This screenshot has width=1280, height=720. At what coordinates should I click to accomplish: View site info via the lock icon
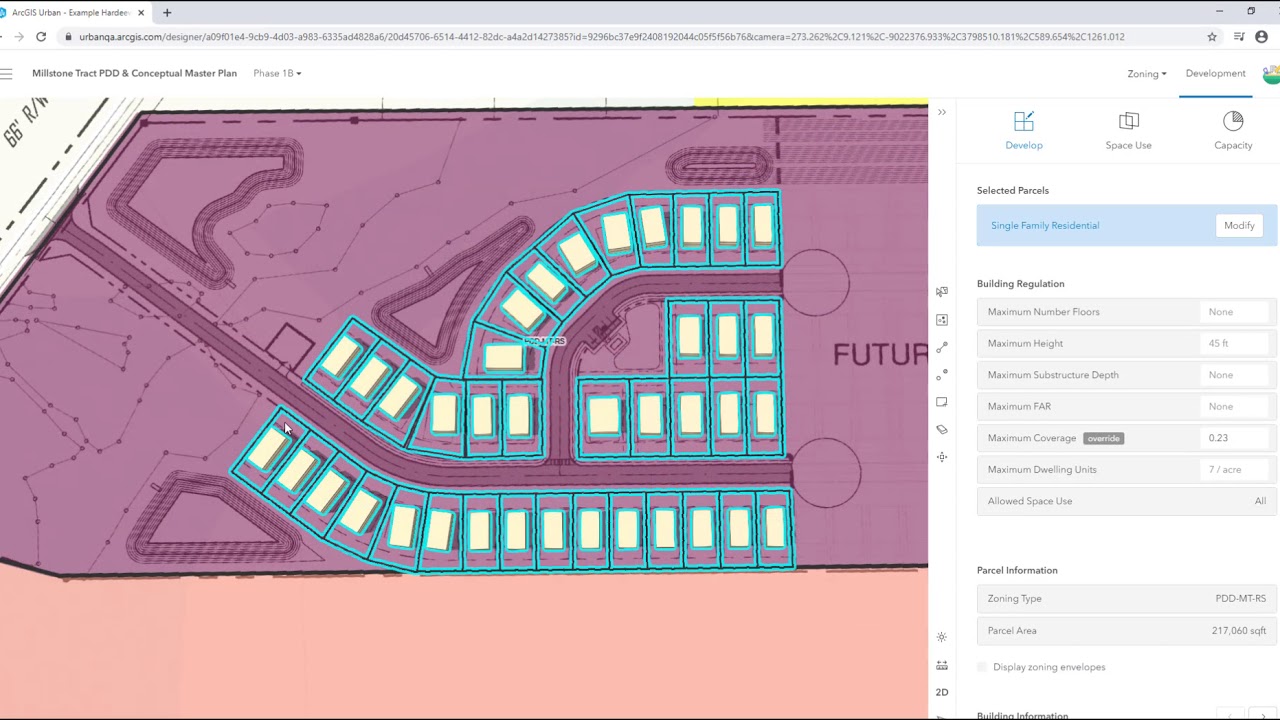coord(67,37)
